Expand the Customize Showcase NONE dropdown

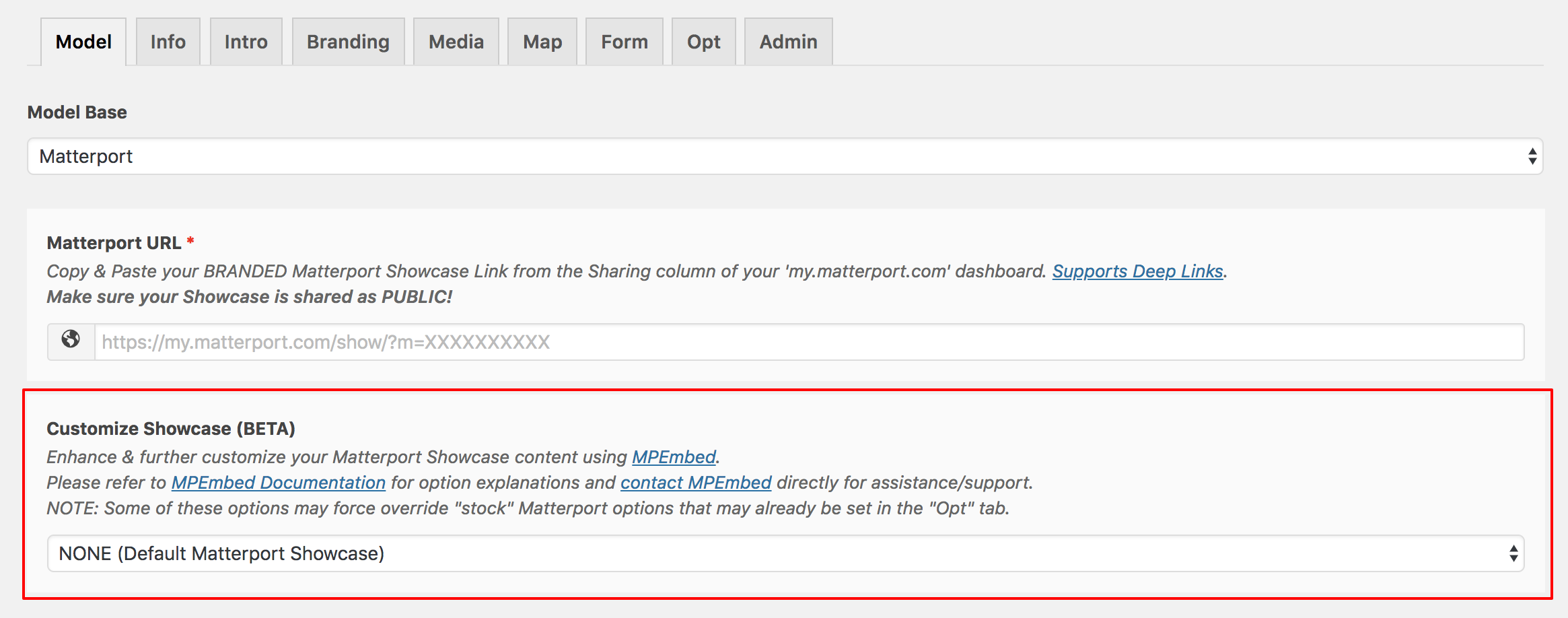785,553
